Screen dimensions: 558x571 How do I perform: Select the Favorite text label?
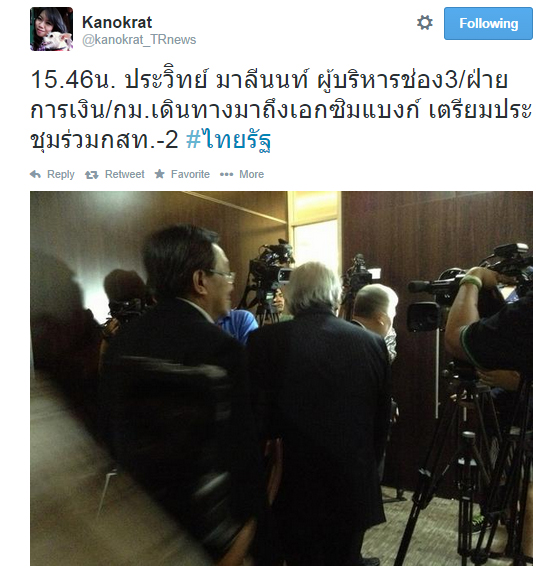[190, 174]
